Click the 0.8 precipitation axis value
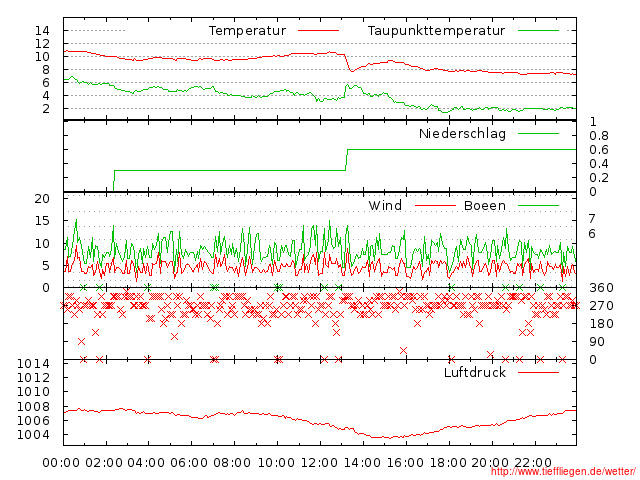The width and height of the screenshot is (640, 480). pyautogui.click(x=599, y=136)
